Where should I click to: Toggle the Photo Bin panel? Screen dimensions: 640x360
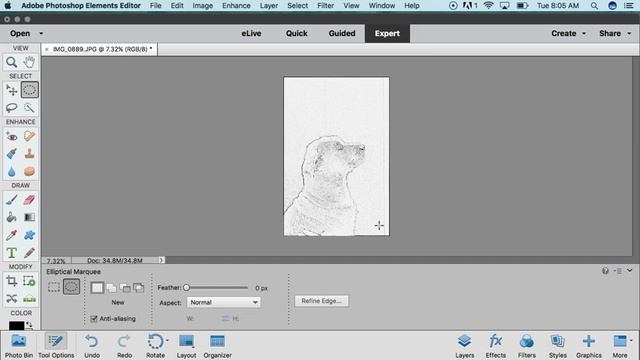click(x=19, y=345)
